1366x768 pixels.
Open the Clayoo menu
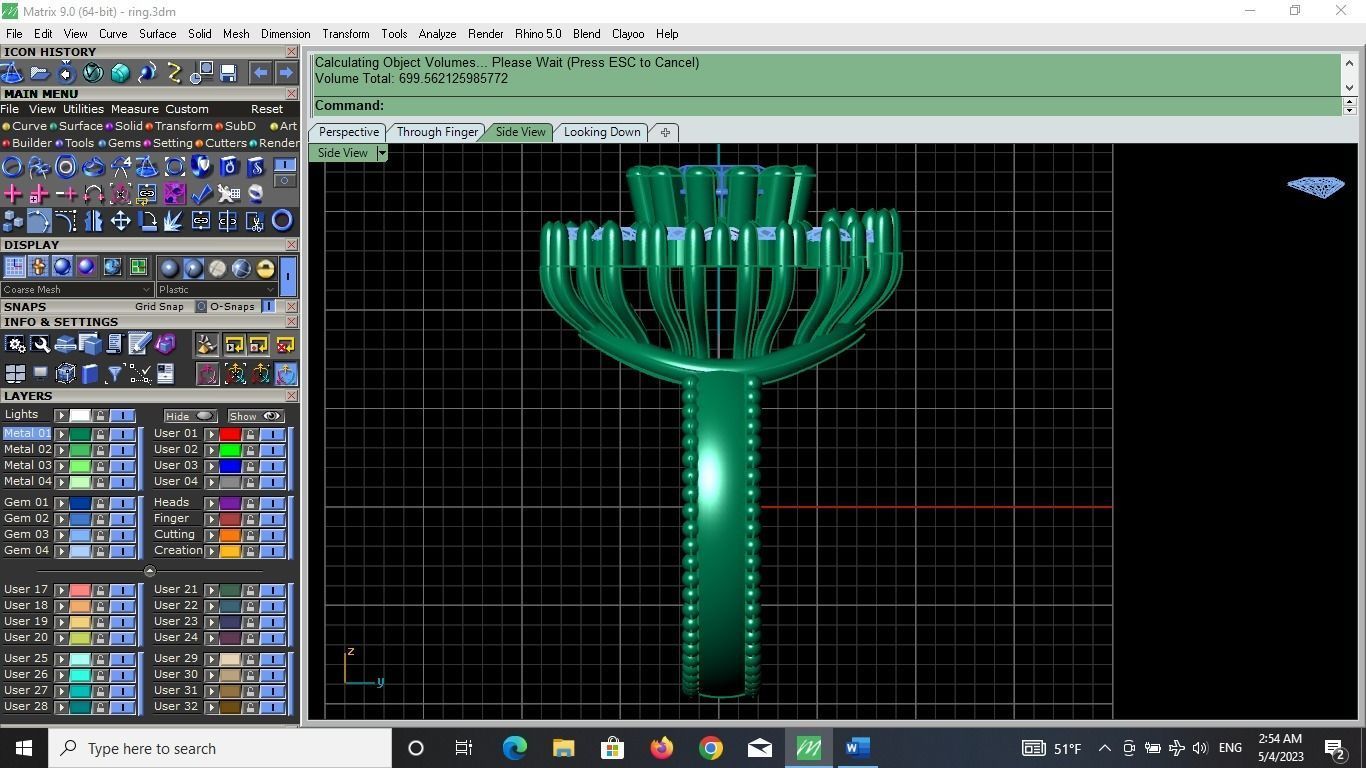pos(628,34)
